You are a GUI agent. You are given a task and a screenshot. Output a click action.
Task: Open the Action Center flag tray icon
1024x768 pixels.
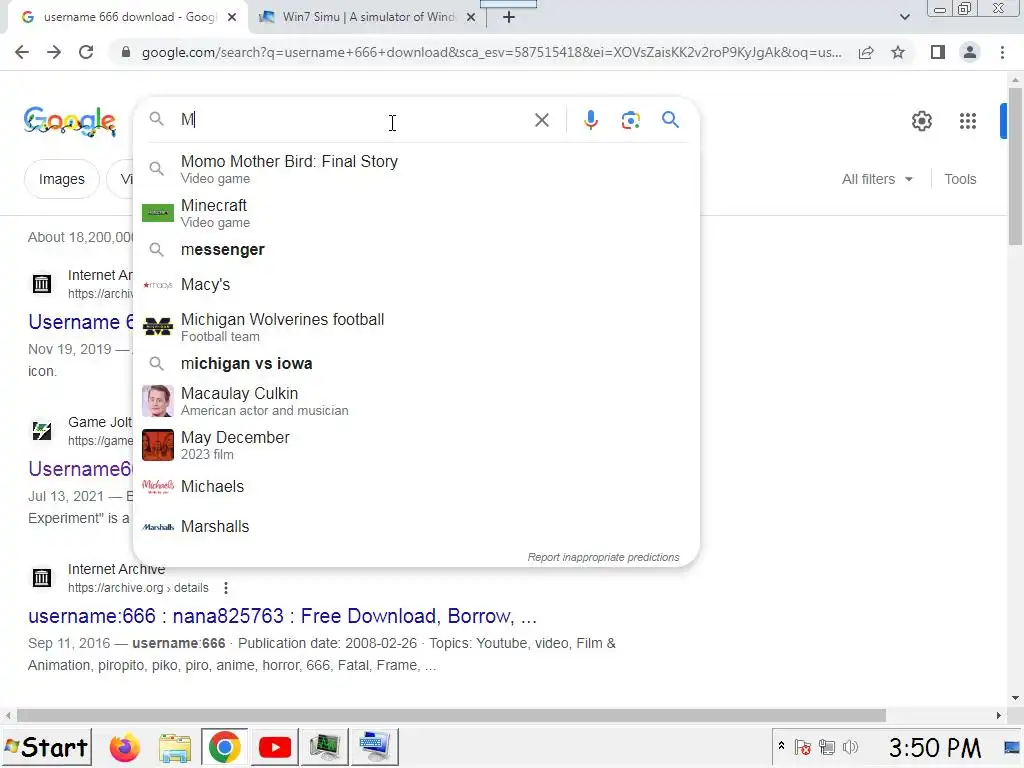pos(803,747)
